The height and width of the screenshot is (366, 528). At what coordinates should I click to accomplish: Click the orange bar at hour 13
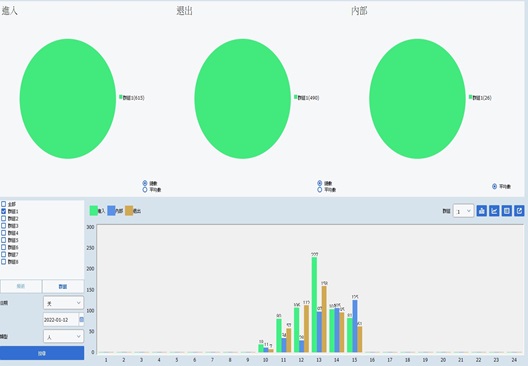(324, 320)
